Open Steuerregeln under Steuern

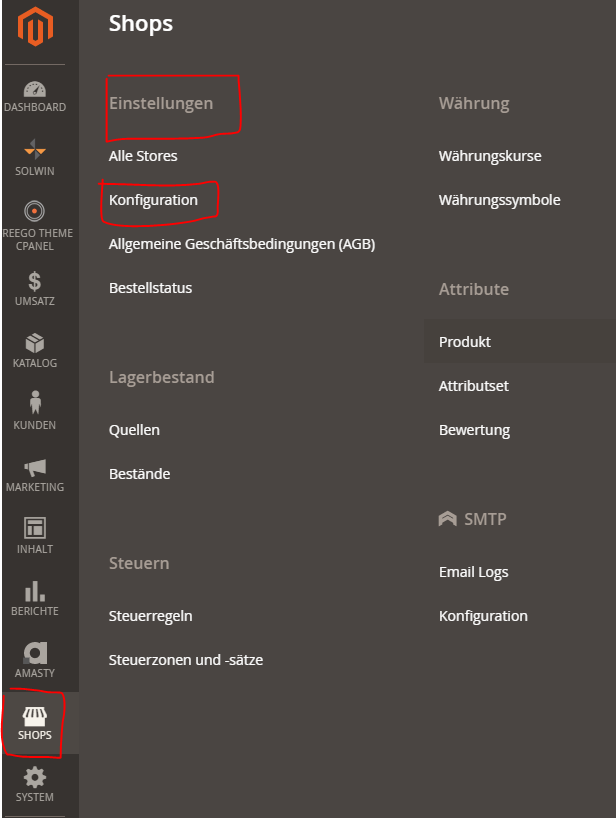150,615
